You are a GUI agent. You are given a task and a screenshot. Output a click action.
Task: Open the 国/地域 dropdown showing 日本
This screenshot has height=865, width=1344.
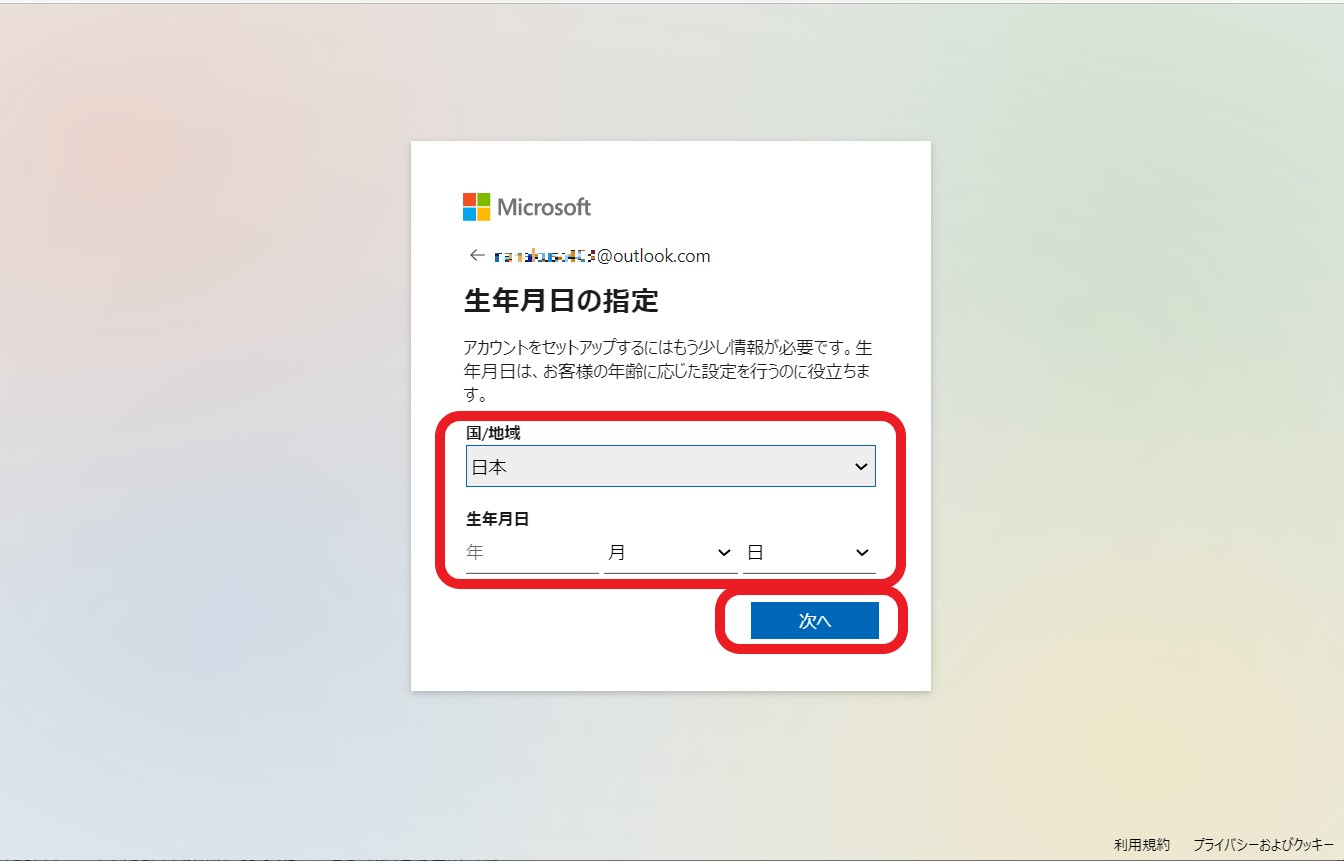tap(671, 467)
